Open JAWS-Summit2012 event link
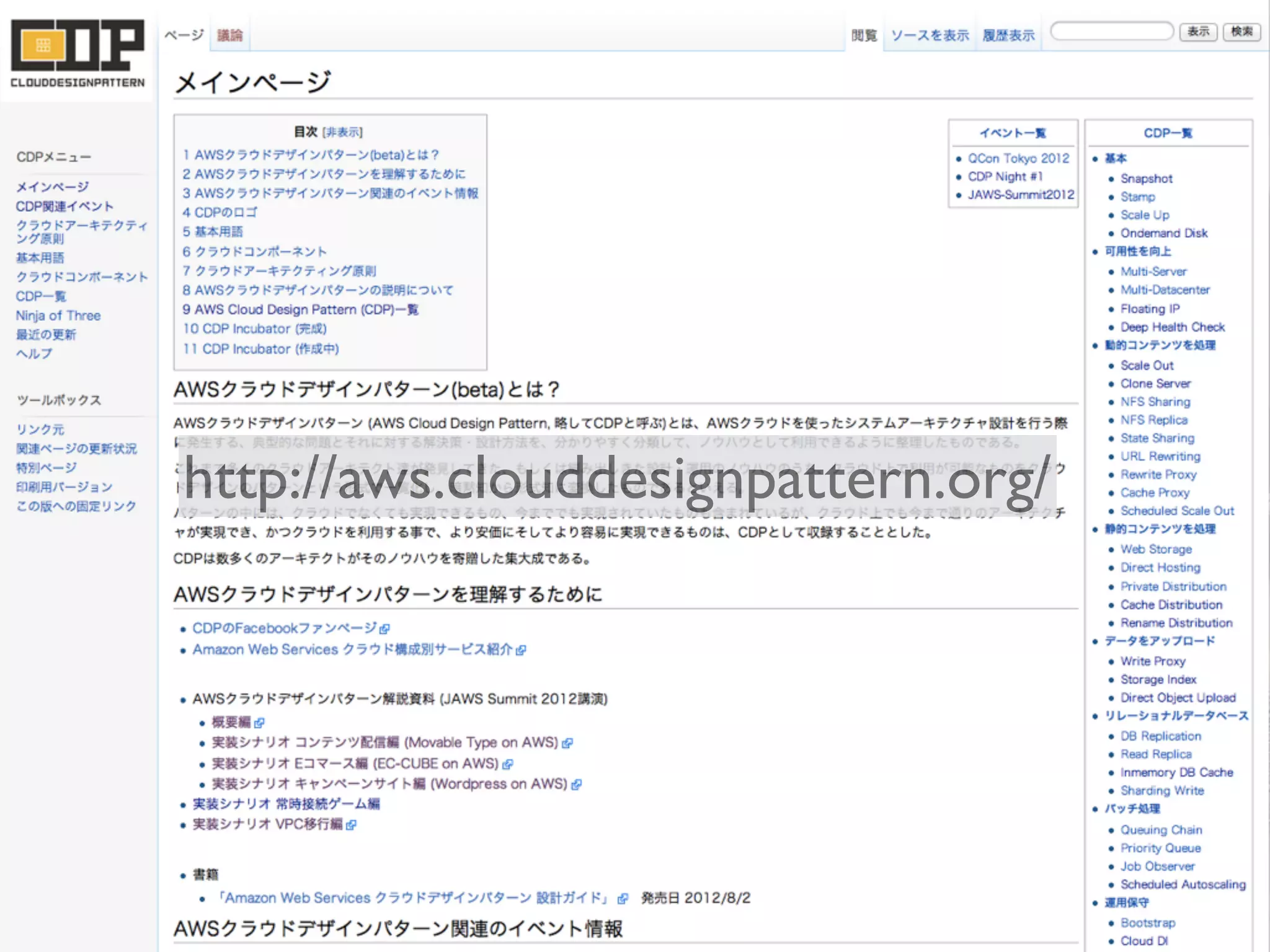 point(1021,195)
